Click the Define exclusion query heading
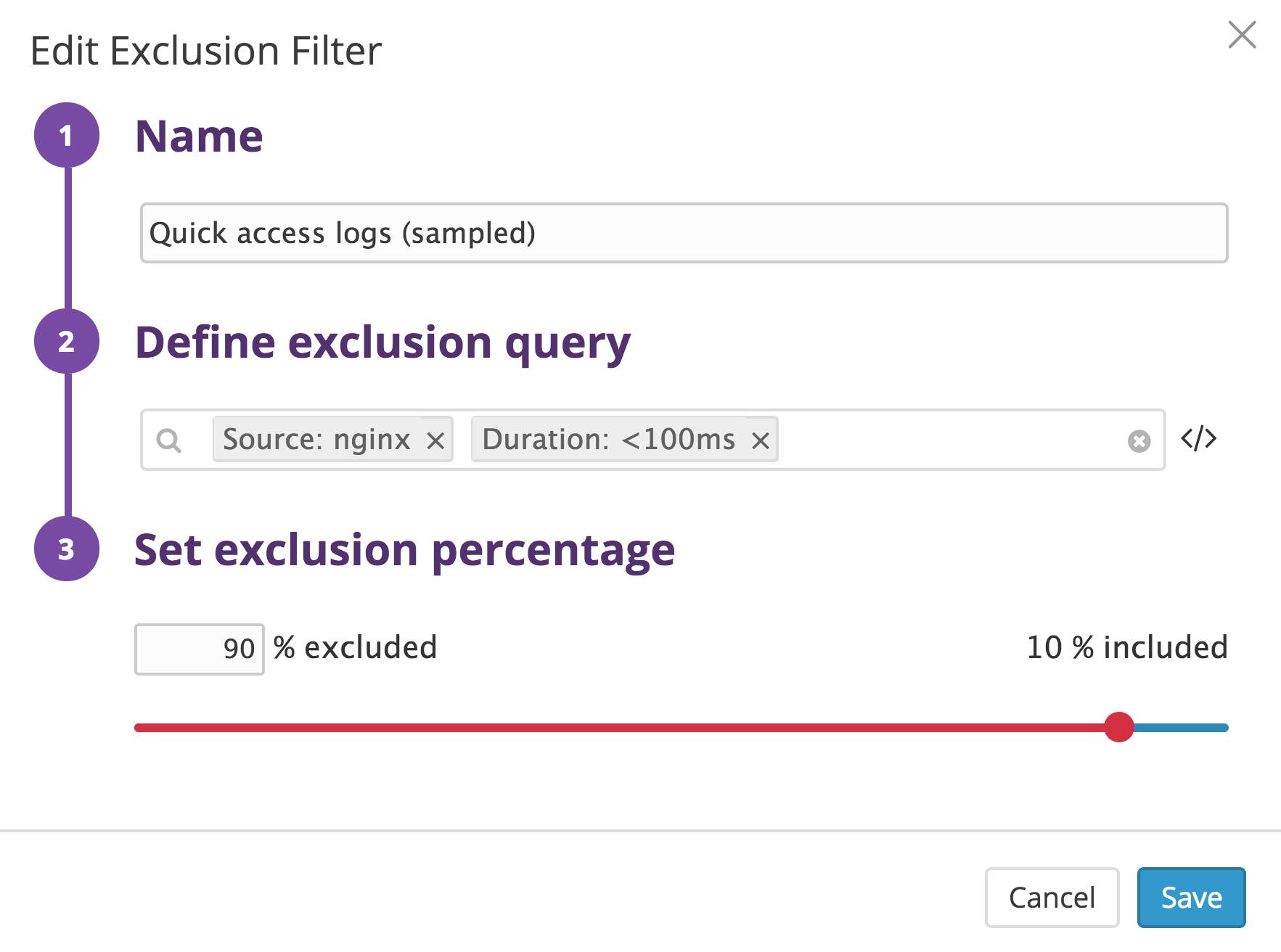This screenshot has height=952, width=1281. [385, 343]
